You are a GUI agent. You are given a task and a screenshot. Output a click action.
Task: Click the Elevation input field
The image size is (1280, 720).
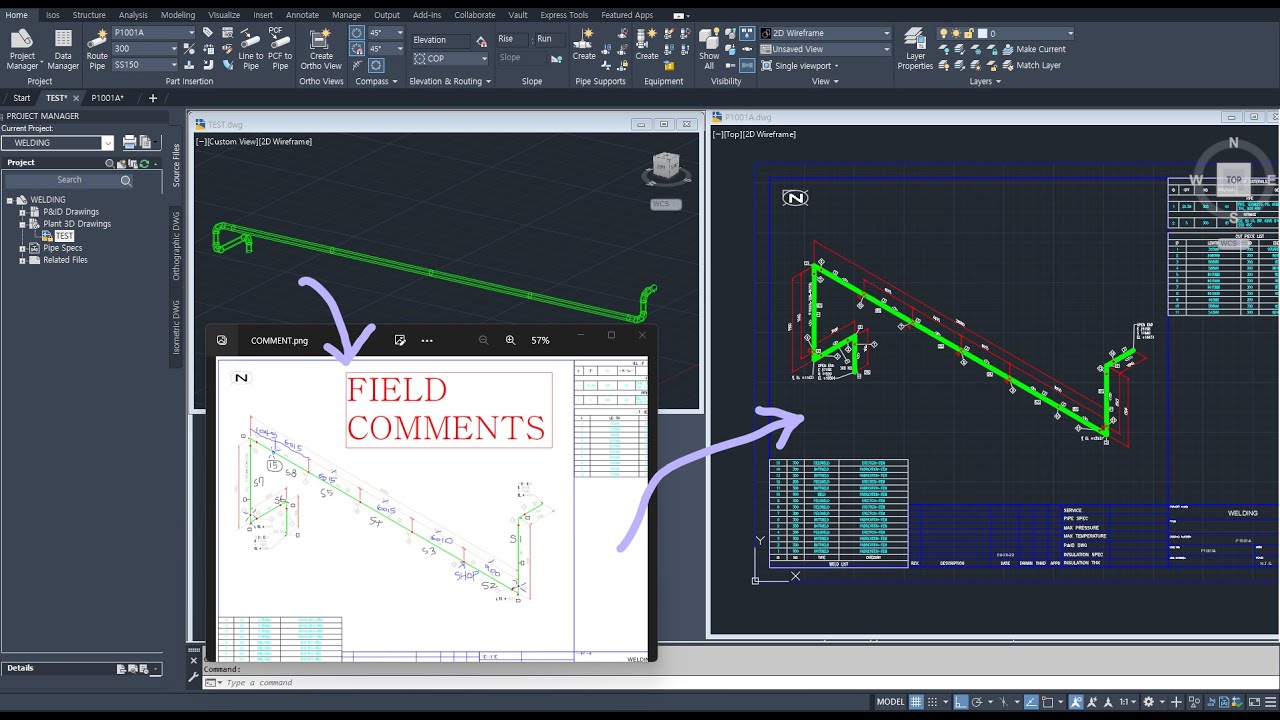pyautogui.click(x=440, y=40)
